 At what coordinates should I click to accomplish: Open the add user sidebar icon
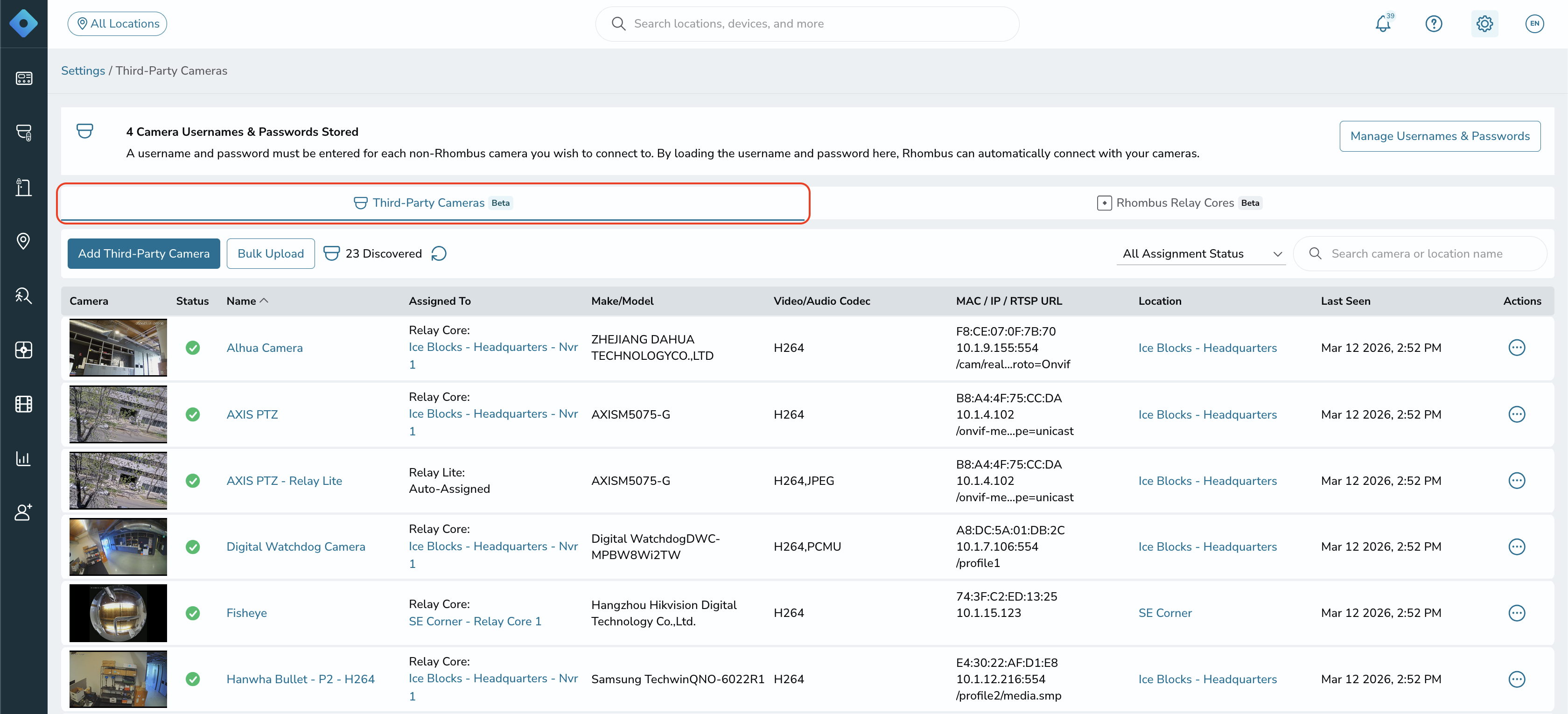point(24,512)
